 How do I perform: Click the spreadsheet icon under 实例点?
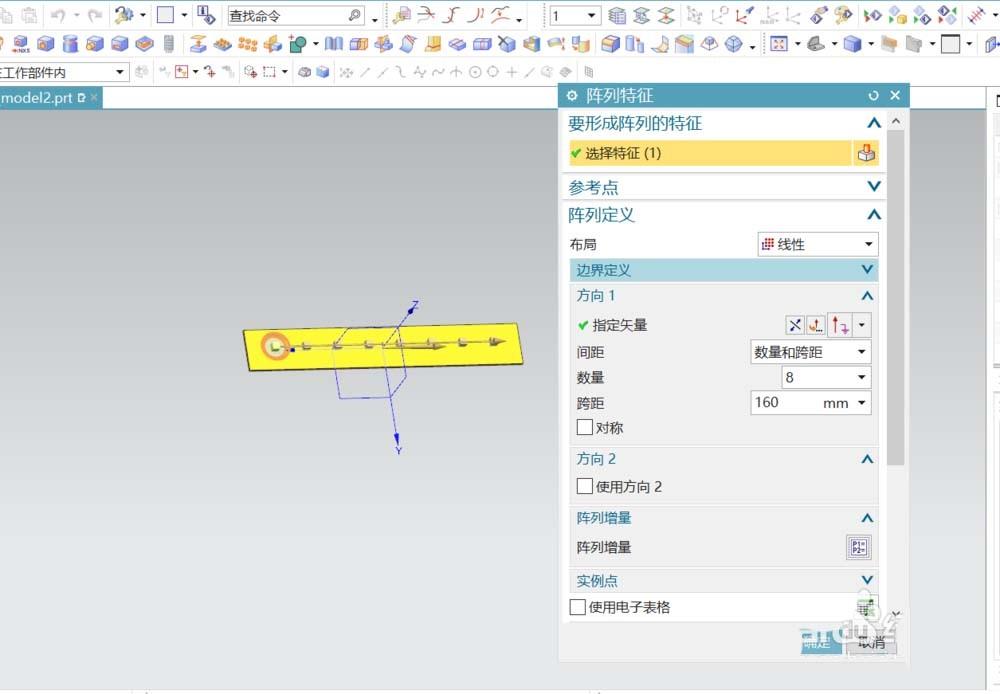click(x=866, y=605)
